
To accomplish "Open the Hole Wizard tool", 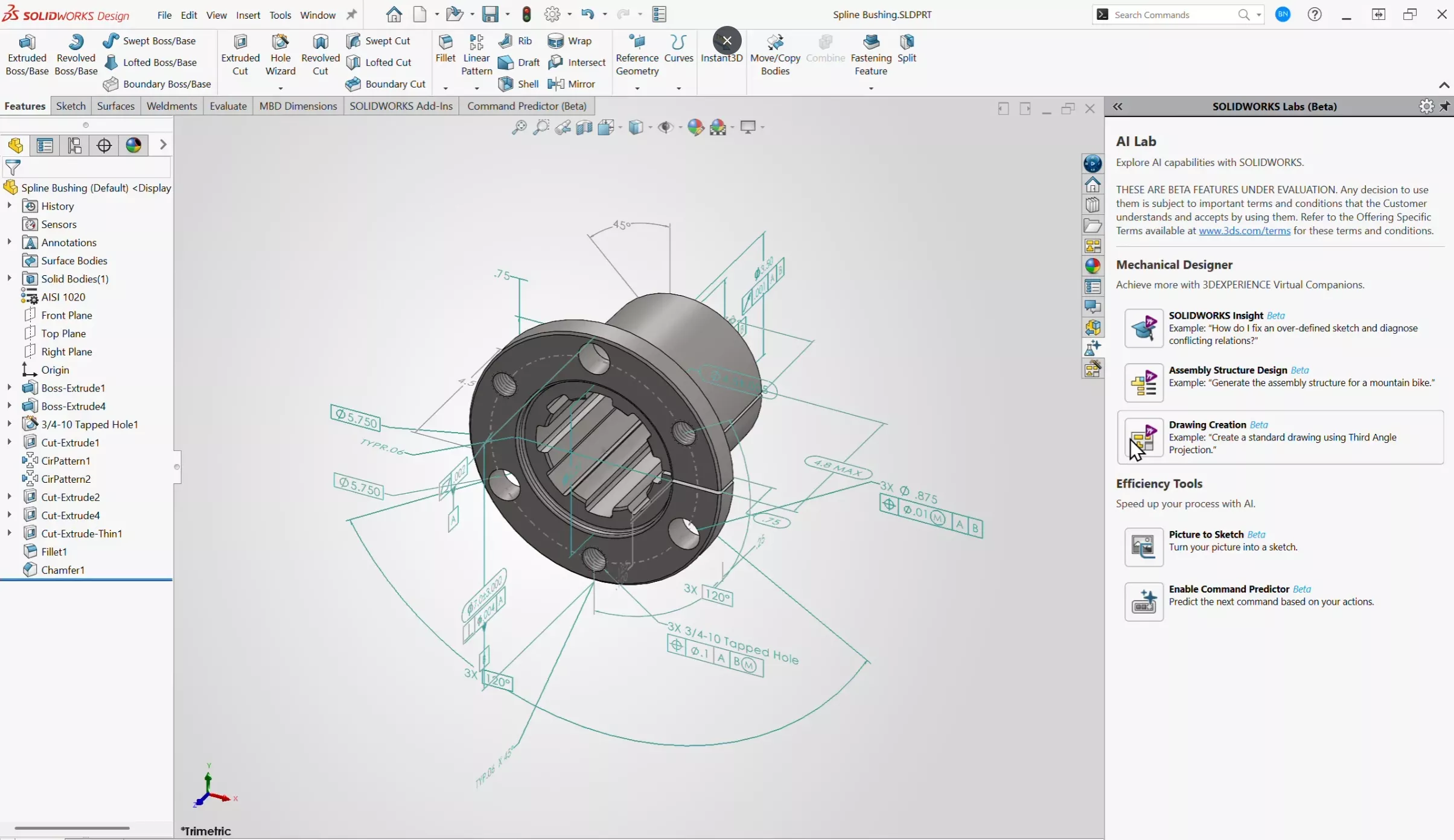I will 279,54.
